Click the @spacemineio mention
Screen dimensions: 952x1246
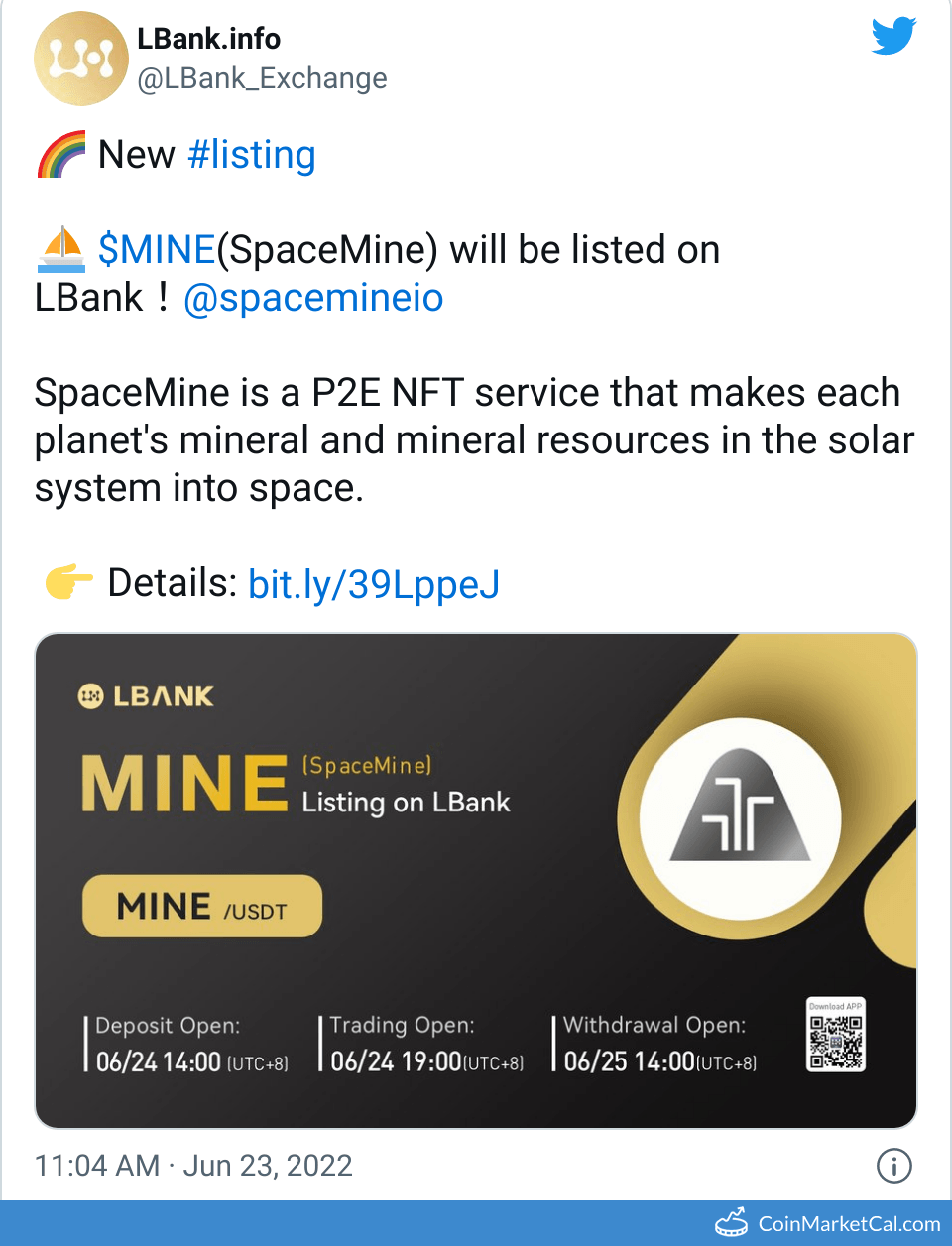coord(313,297)
